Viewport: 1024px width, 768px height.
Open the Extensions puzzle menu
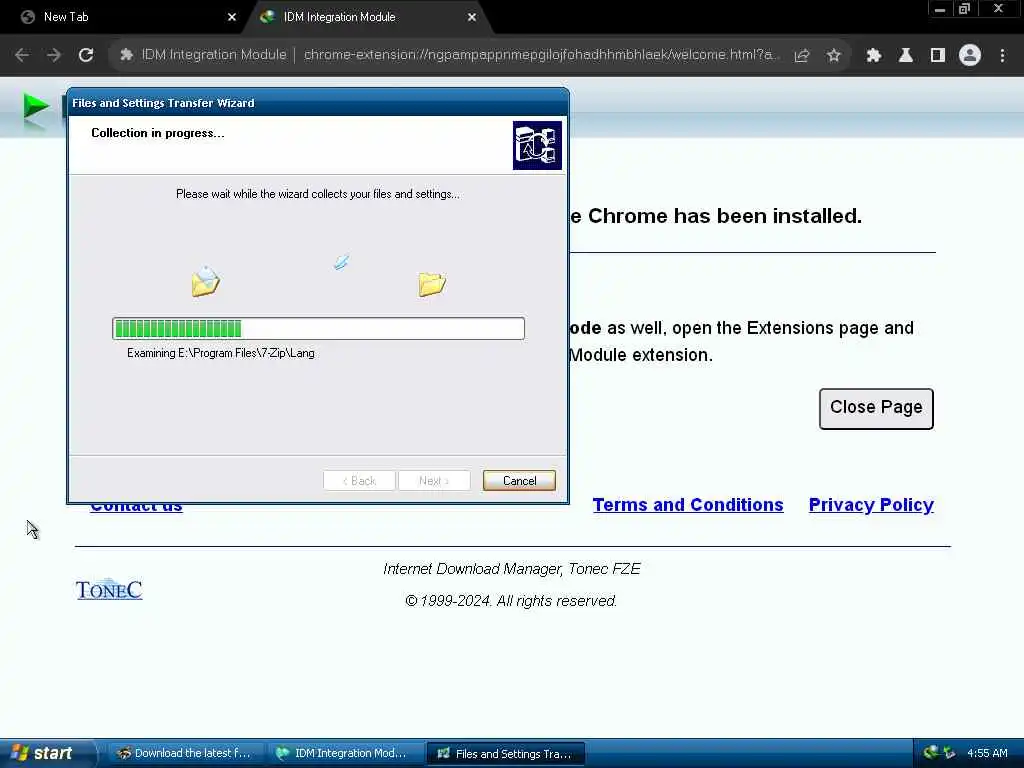[873, 56]
